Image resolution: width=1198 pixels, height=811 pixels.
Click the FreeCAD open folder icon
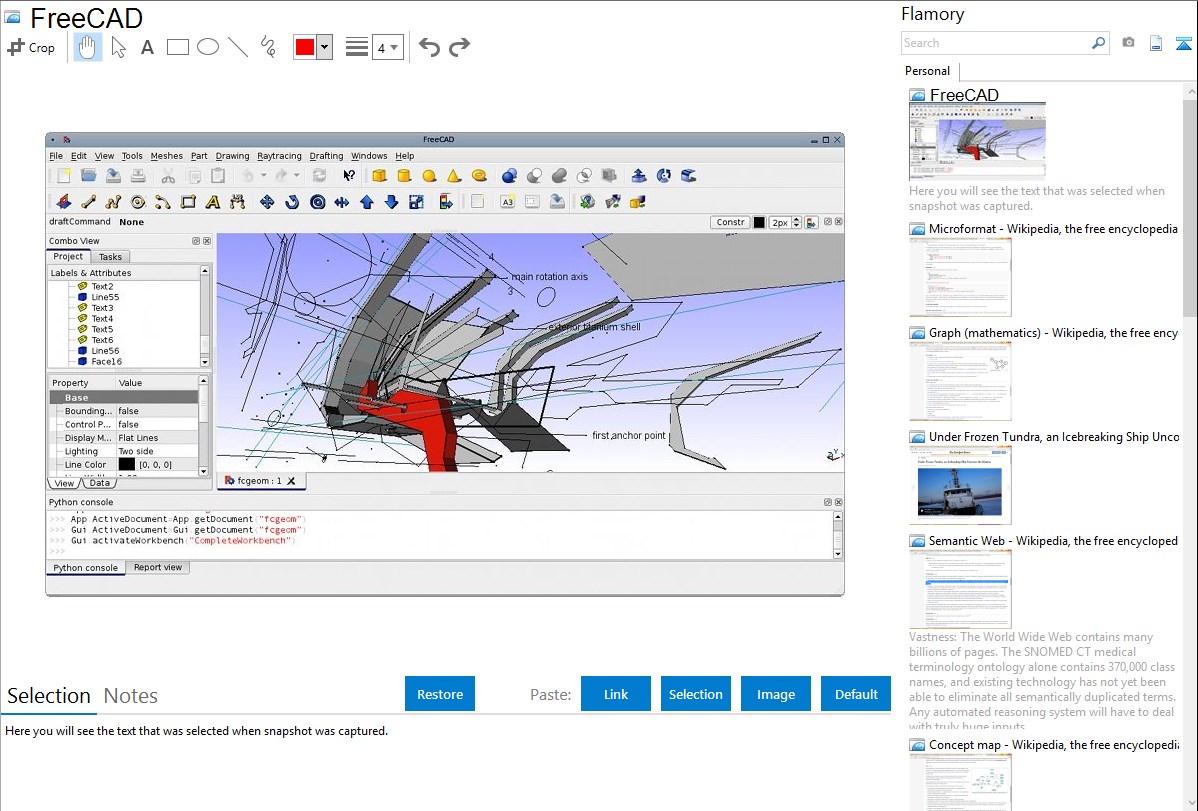[x=89, y=176]
